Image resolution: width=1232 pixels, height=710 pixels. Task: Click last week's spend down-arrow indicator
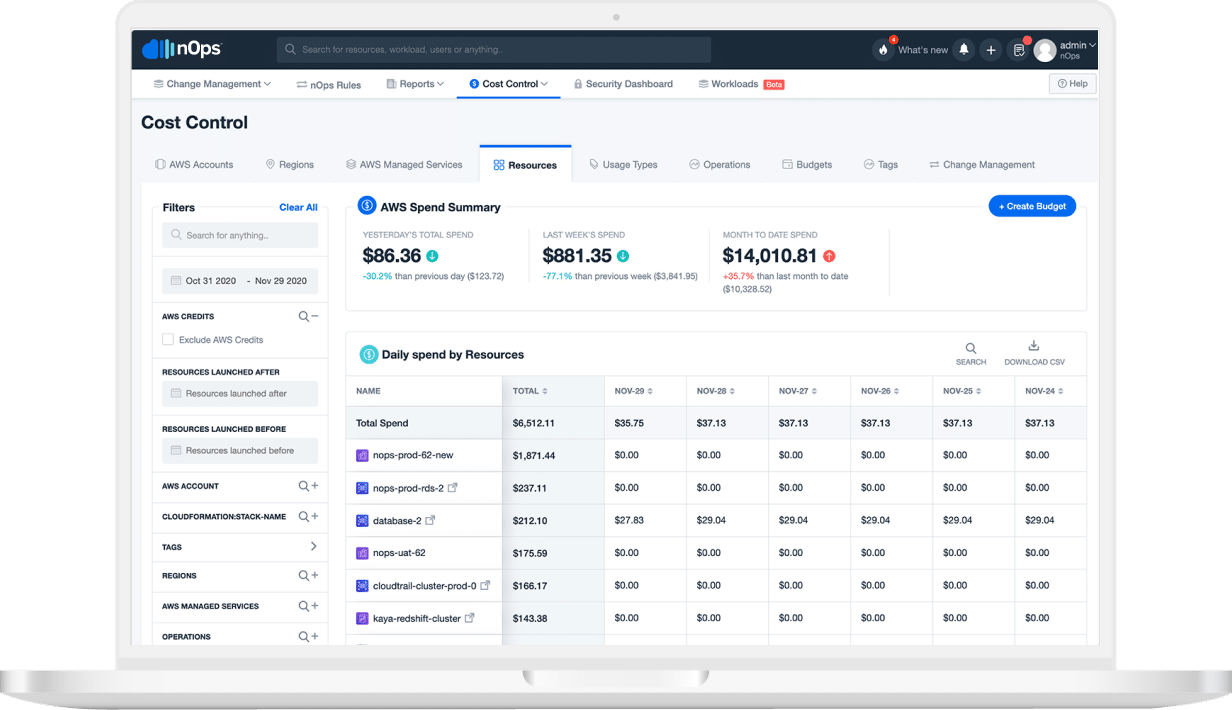click(623, 256)
